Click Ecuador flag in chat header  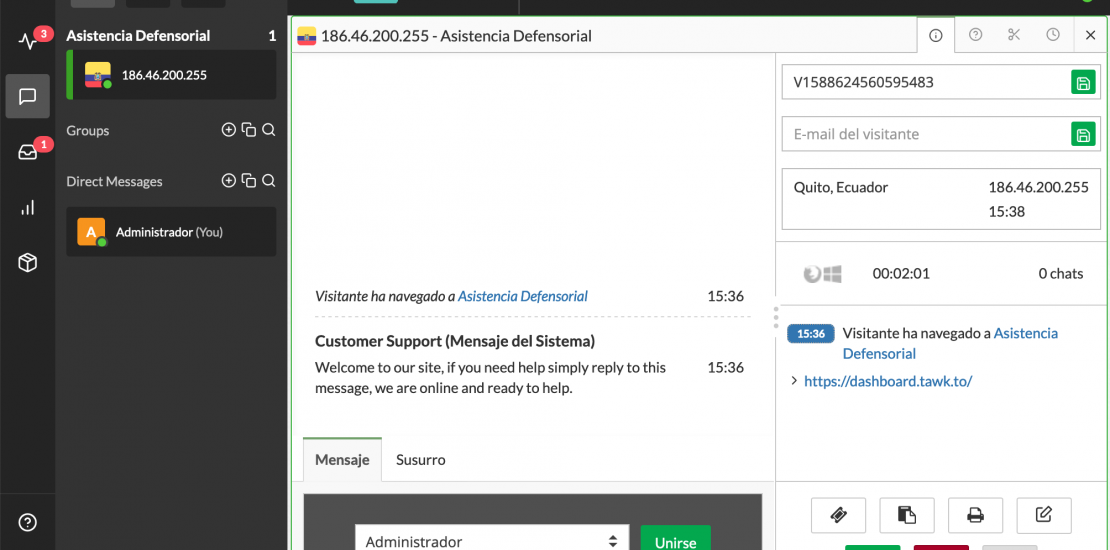pos(307,35)
